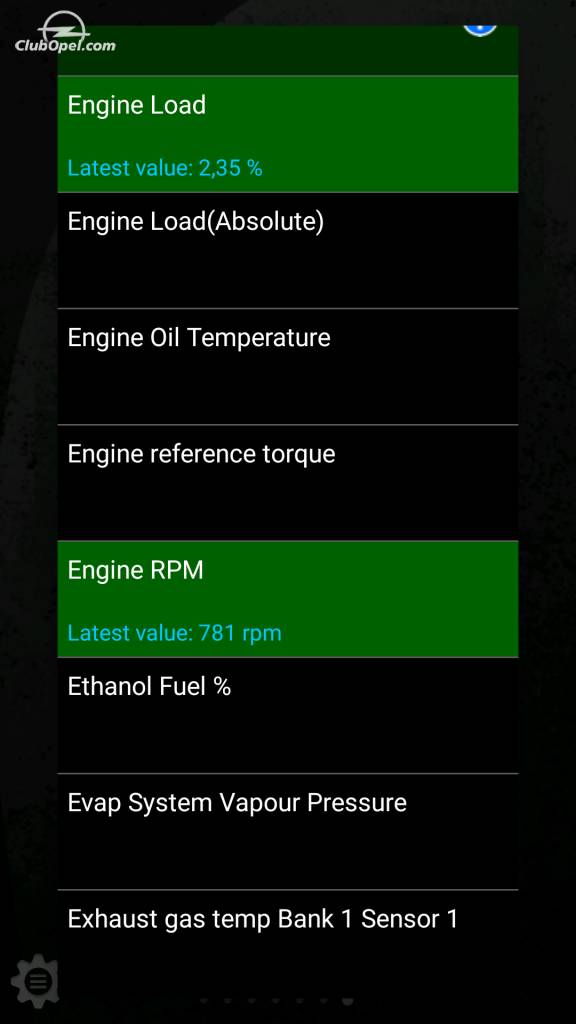Select Engine Oil Temperature entry
This screenshot has height=1024, width=576.
point(288,367)
